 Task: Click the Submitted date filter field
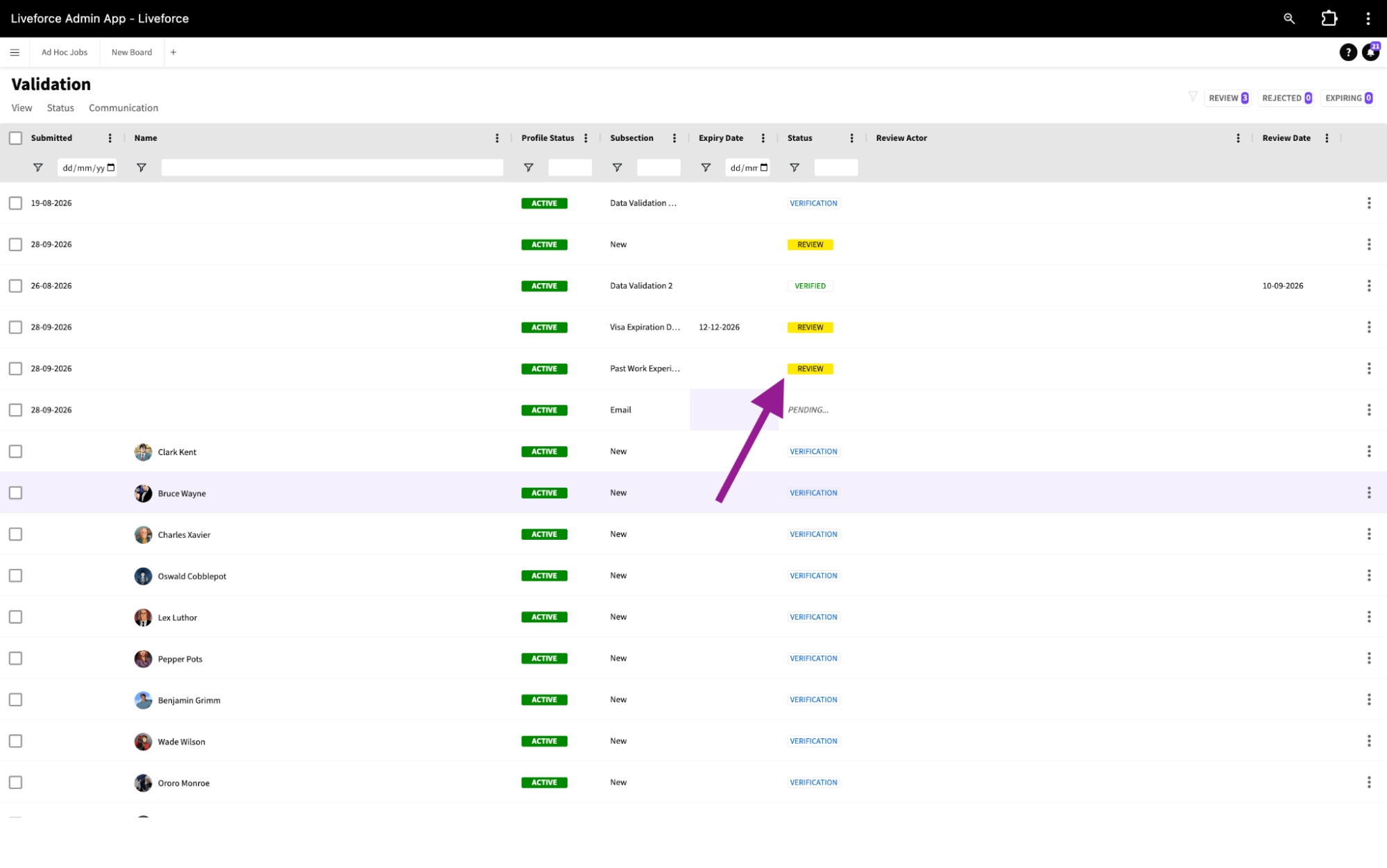(87, 167)
